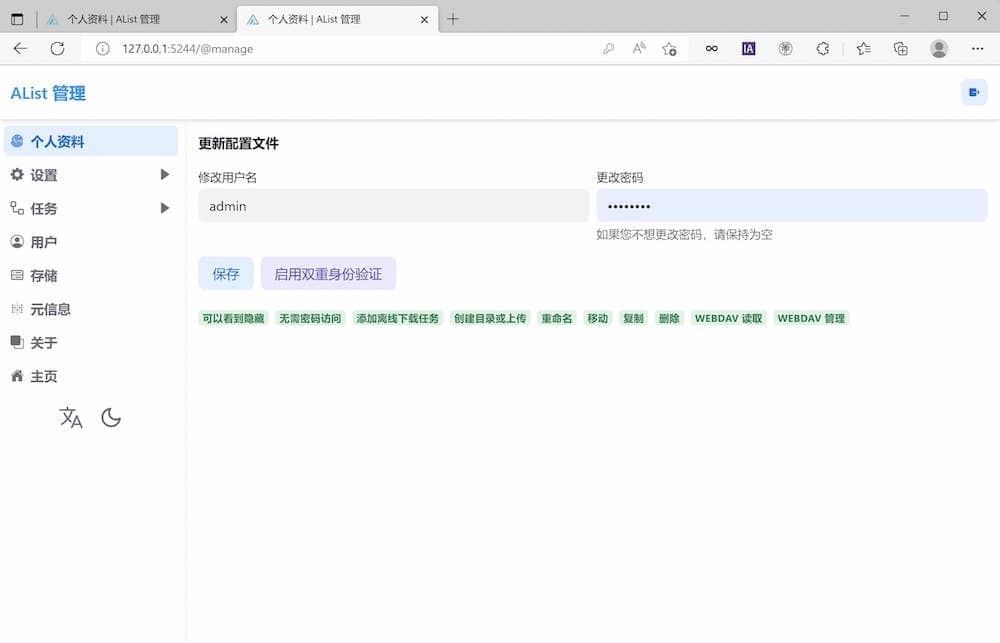Expand the 任务 submenu arrow
Image resolution: width=1000 pixels, height=643 pixels.
[165, 208]
